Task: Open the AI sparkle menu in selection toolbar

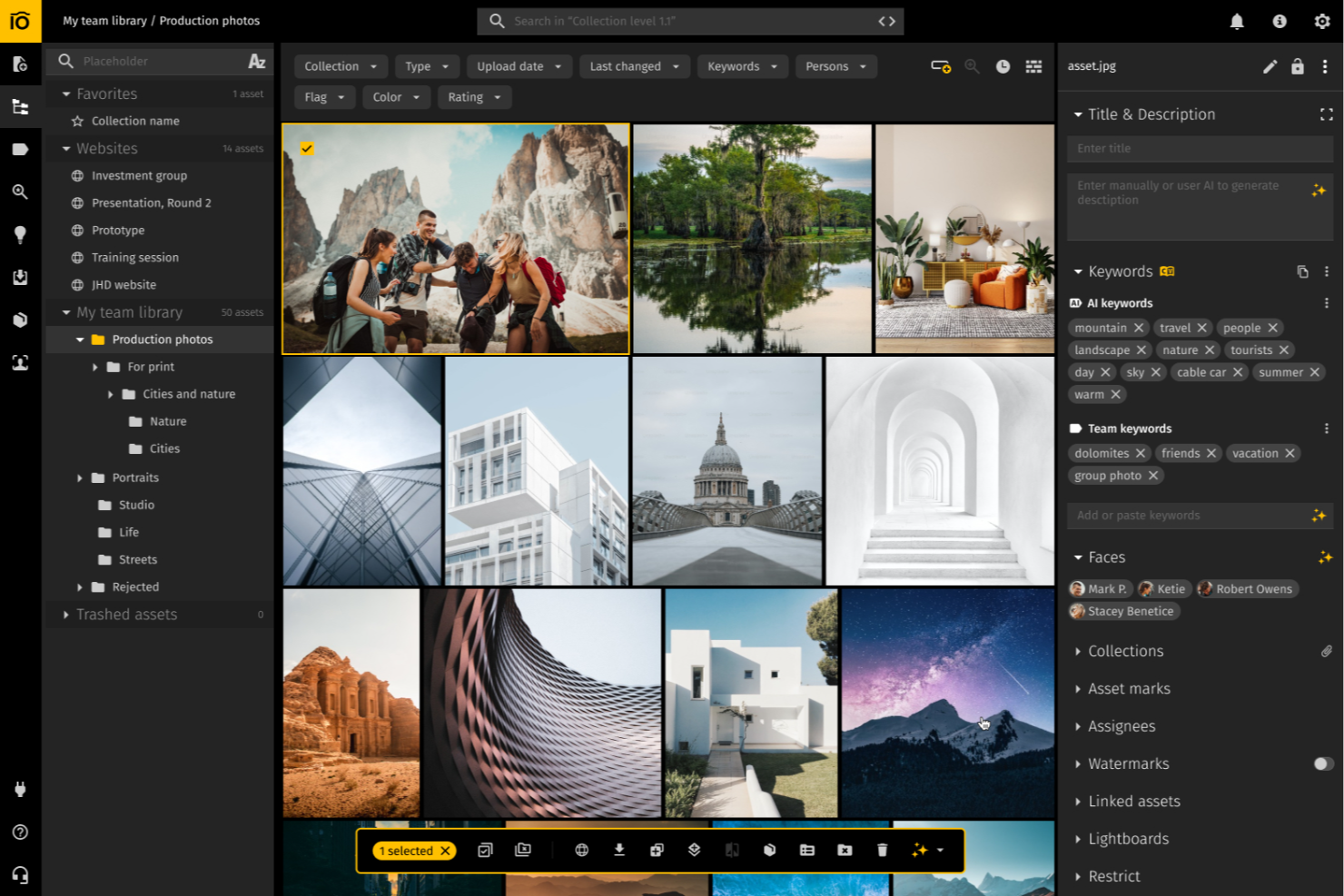Action: 928,850
